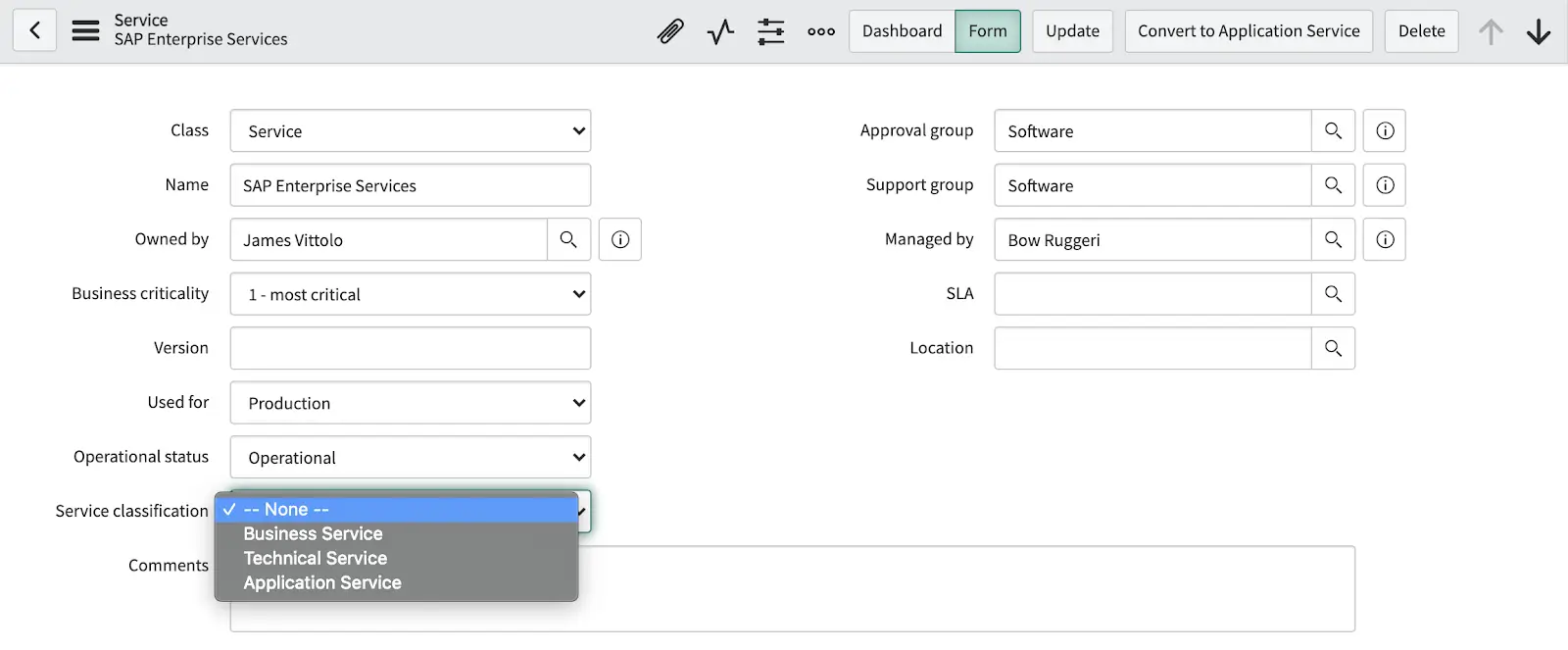Open the Used for dropdown
The image size is (1568, 650).
411,403
